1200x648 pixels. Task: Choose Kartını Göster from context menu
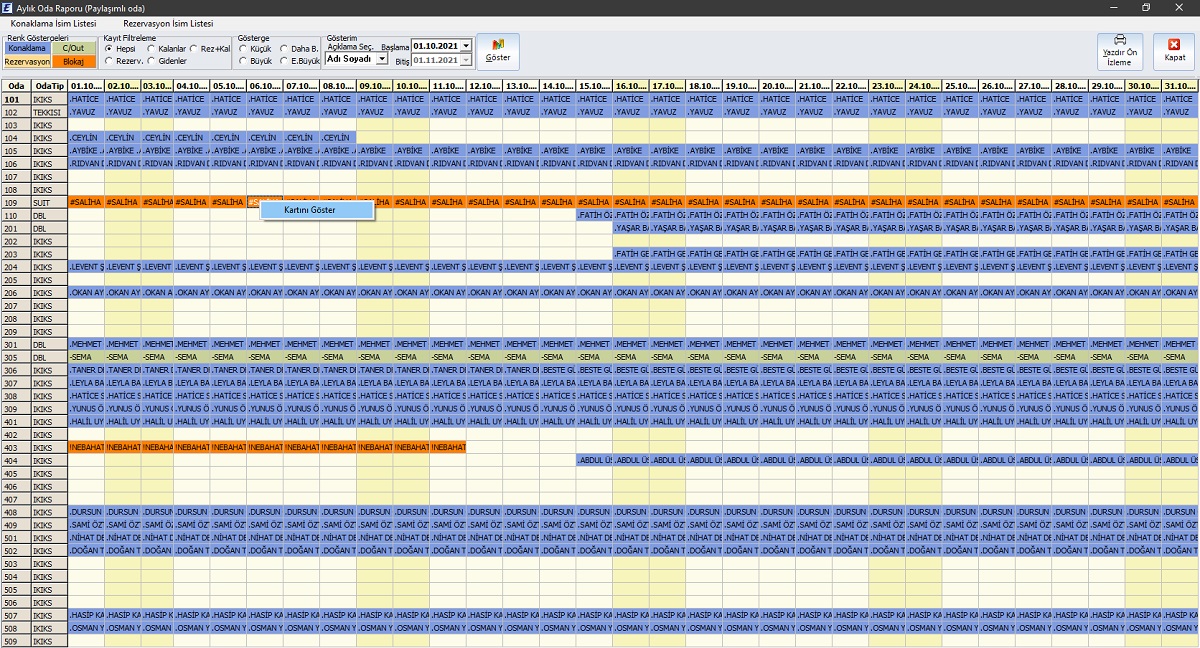click(317, 210)
